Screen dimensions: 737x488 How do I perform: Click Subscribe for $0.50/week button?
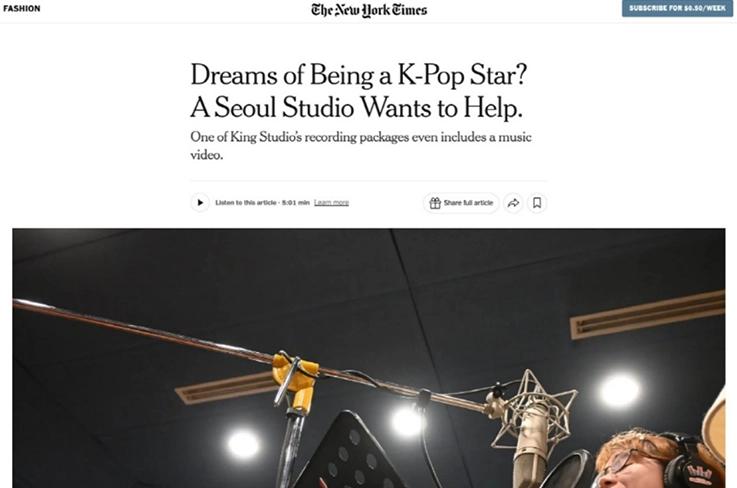click(x=677, y=8)
